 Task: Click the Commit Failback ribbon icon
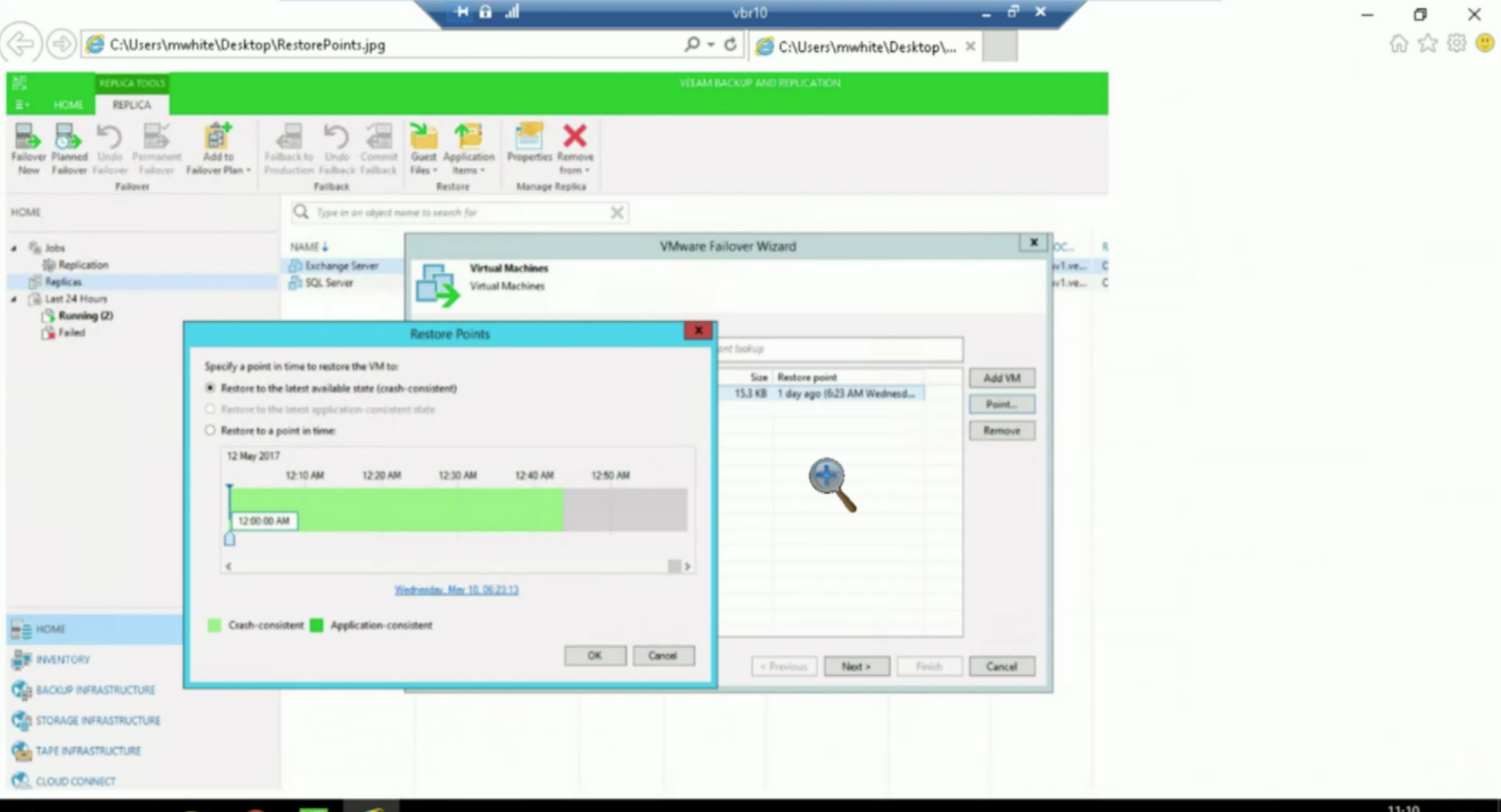378,149
